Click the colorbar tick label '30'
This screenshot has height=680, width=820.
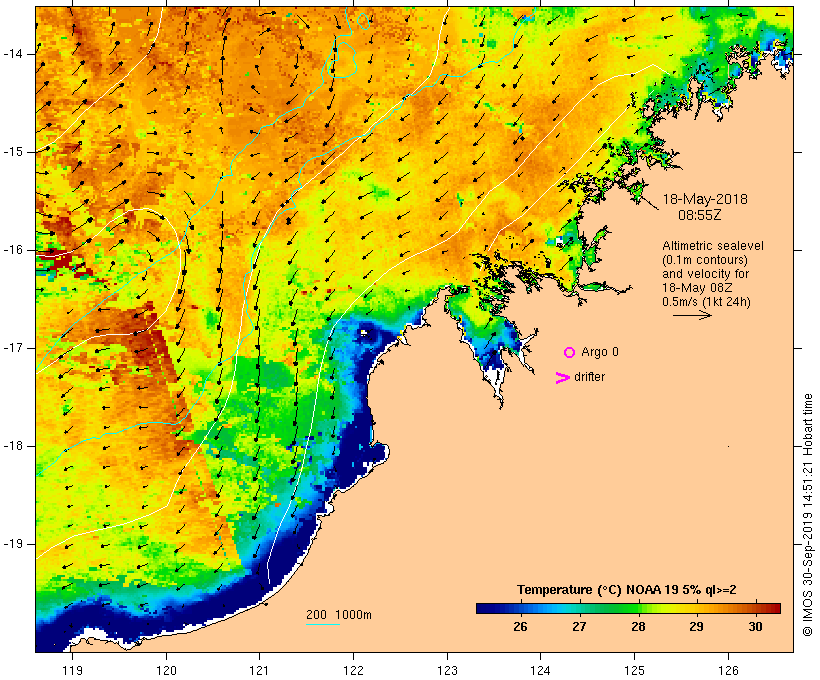point(755,627)
